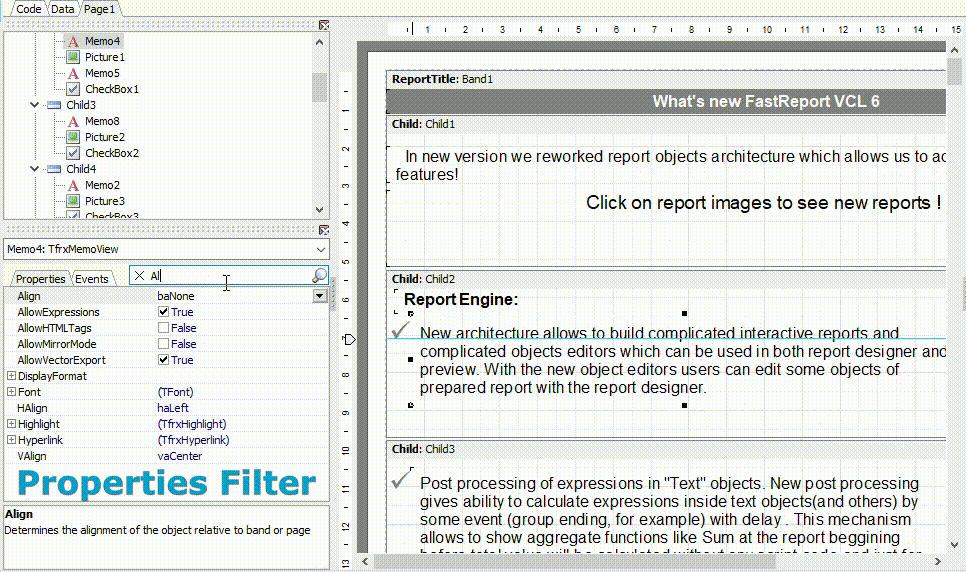Select the Memo4 text object icon
Image resolution: width=966 pixels, height=572 pixels.
(73, 41)
